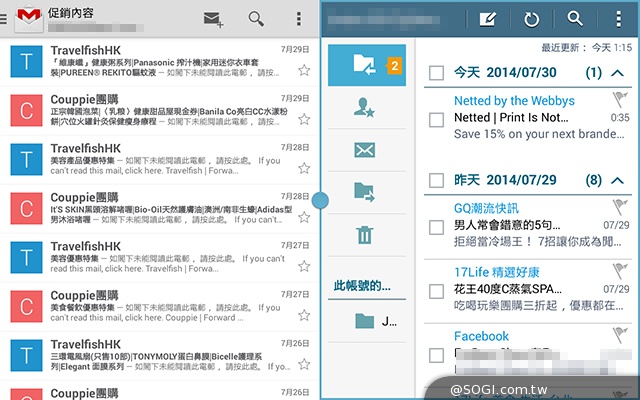Tap the C avatar of Couppie團購 7月27日
Viewport: 640px width, 400px height.
tap(27, 306)
